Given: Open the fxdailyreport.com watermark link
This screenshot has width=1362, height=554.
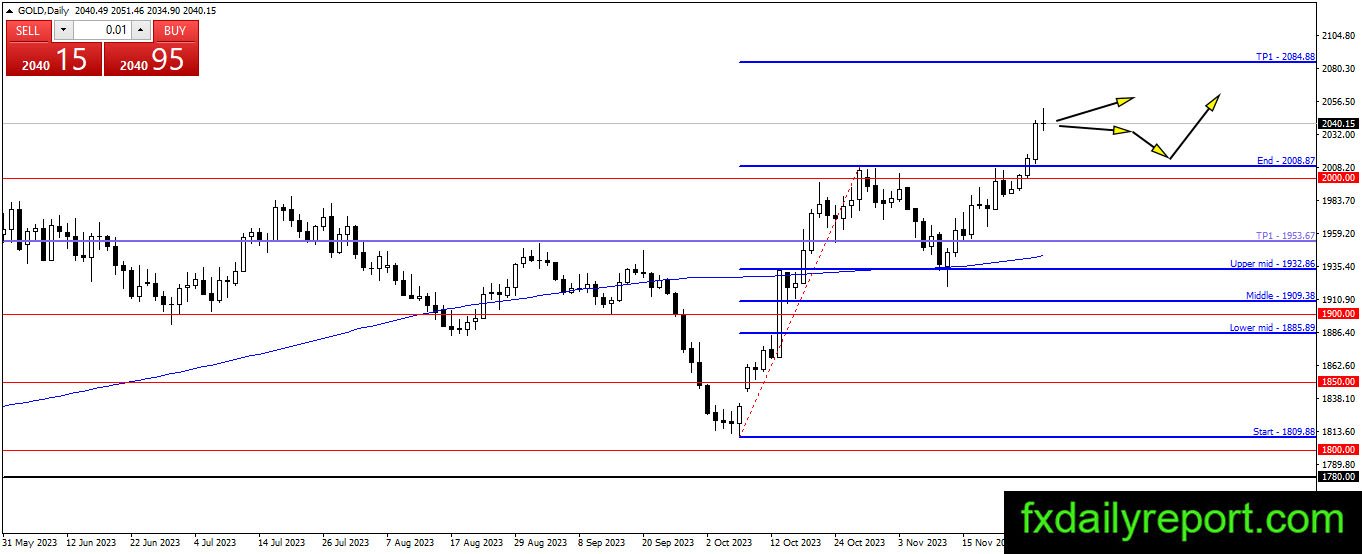Looking at the screenshot, I should click(x=1183, y=520).
